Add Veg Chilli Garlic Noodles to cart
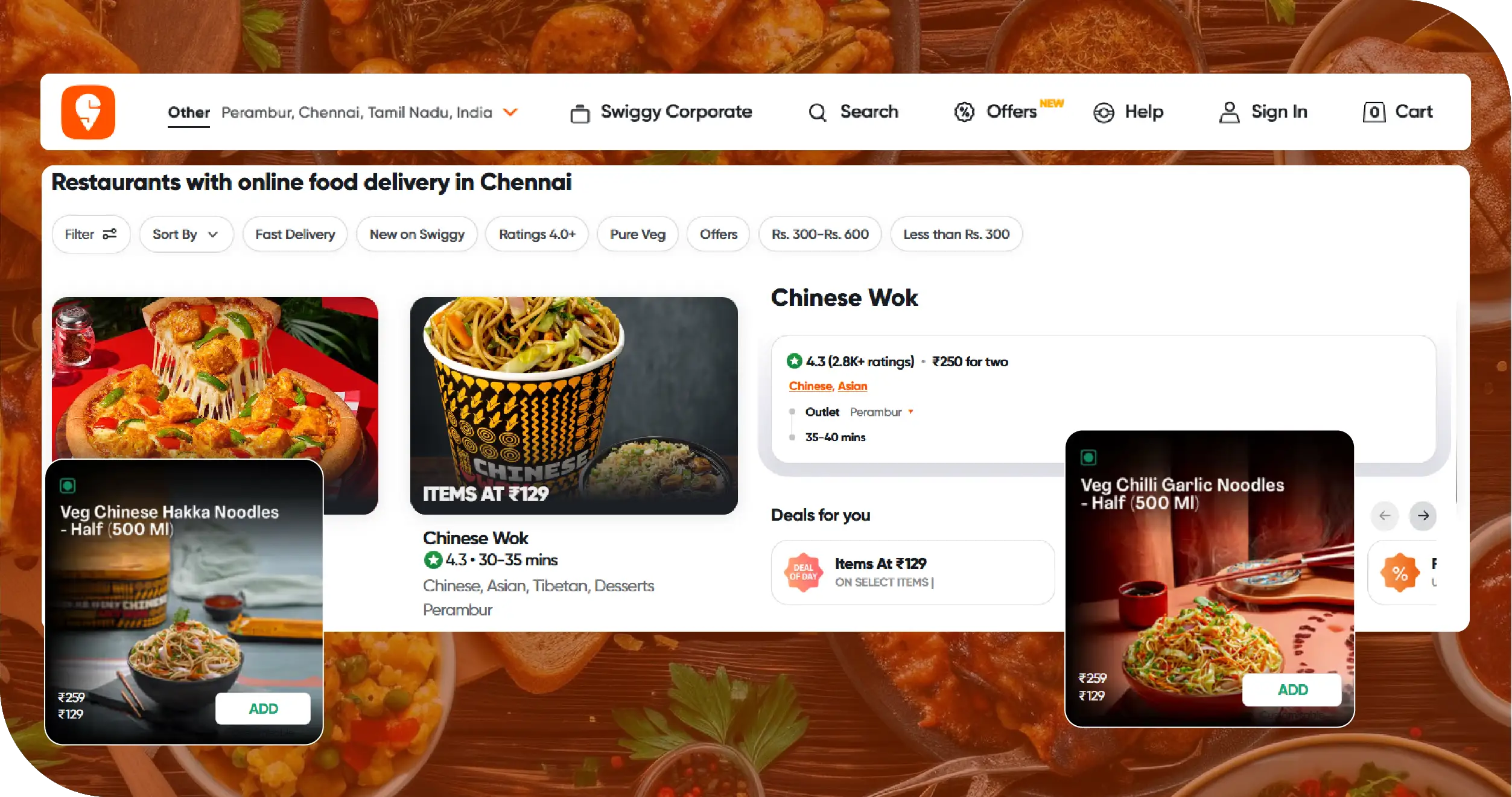Viewport: 1512px width, 797px height. click(1292, 690)
